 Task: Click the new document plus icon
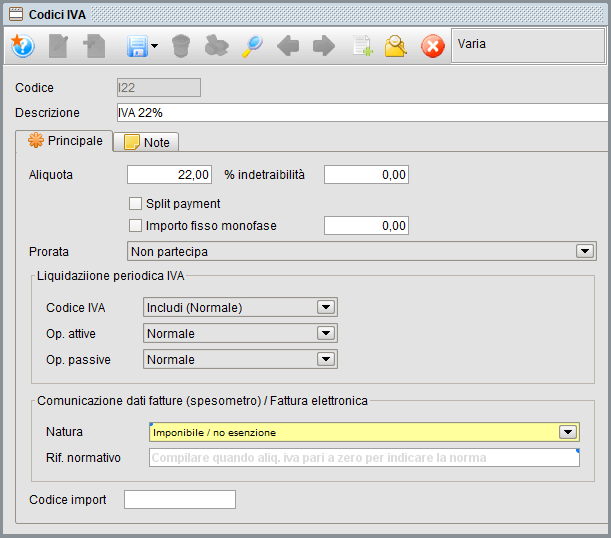pyautogui.click(x=361, y=46)
